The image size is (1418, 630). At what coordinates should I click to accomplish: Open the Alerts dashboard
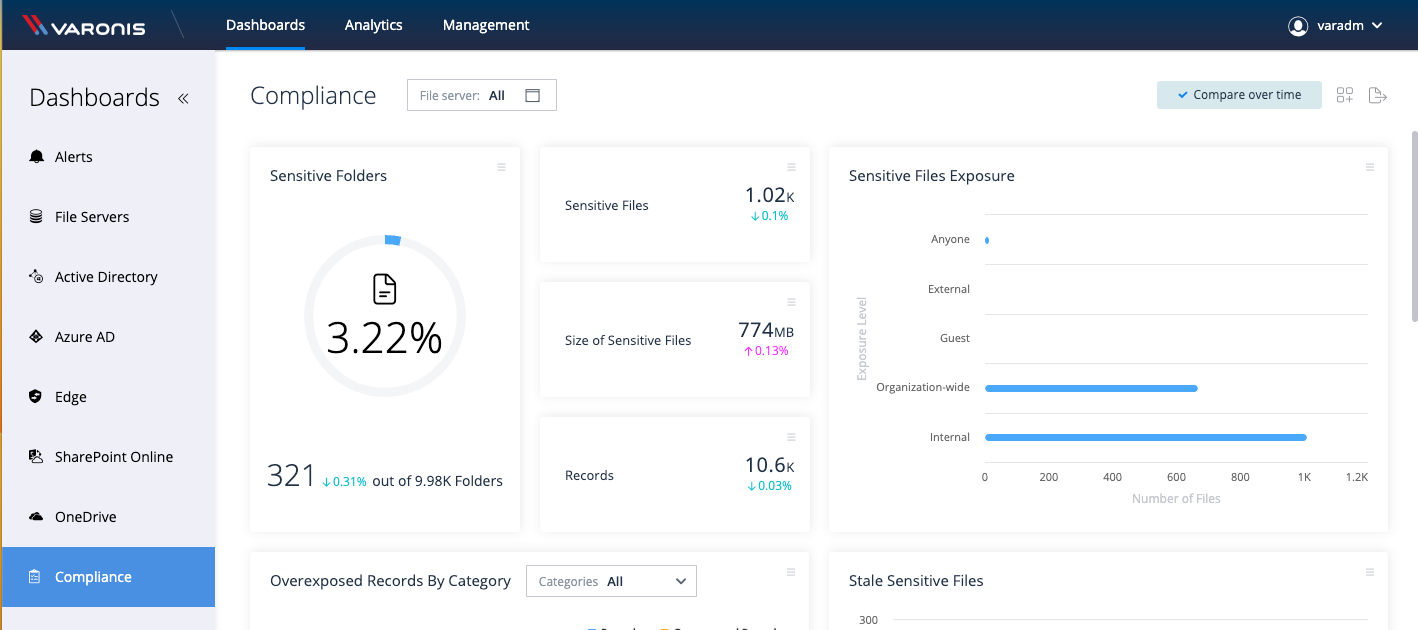pyautogui.click(x=73, y=156)
